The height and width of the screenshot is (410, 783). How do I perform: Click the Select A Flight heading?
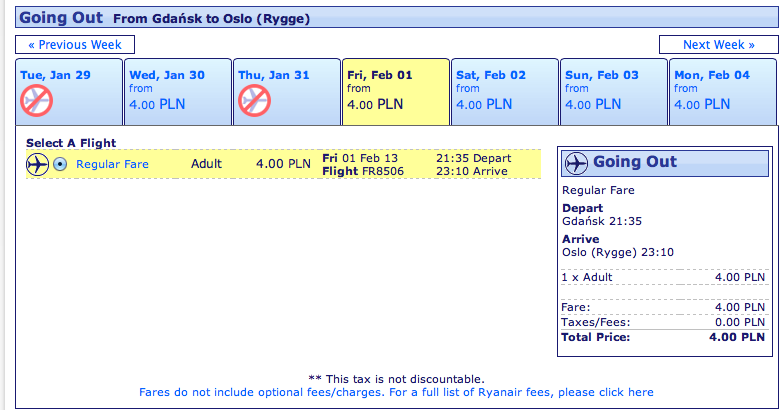71,143
